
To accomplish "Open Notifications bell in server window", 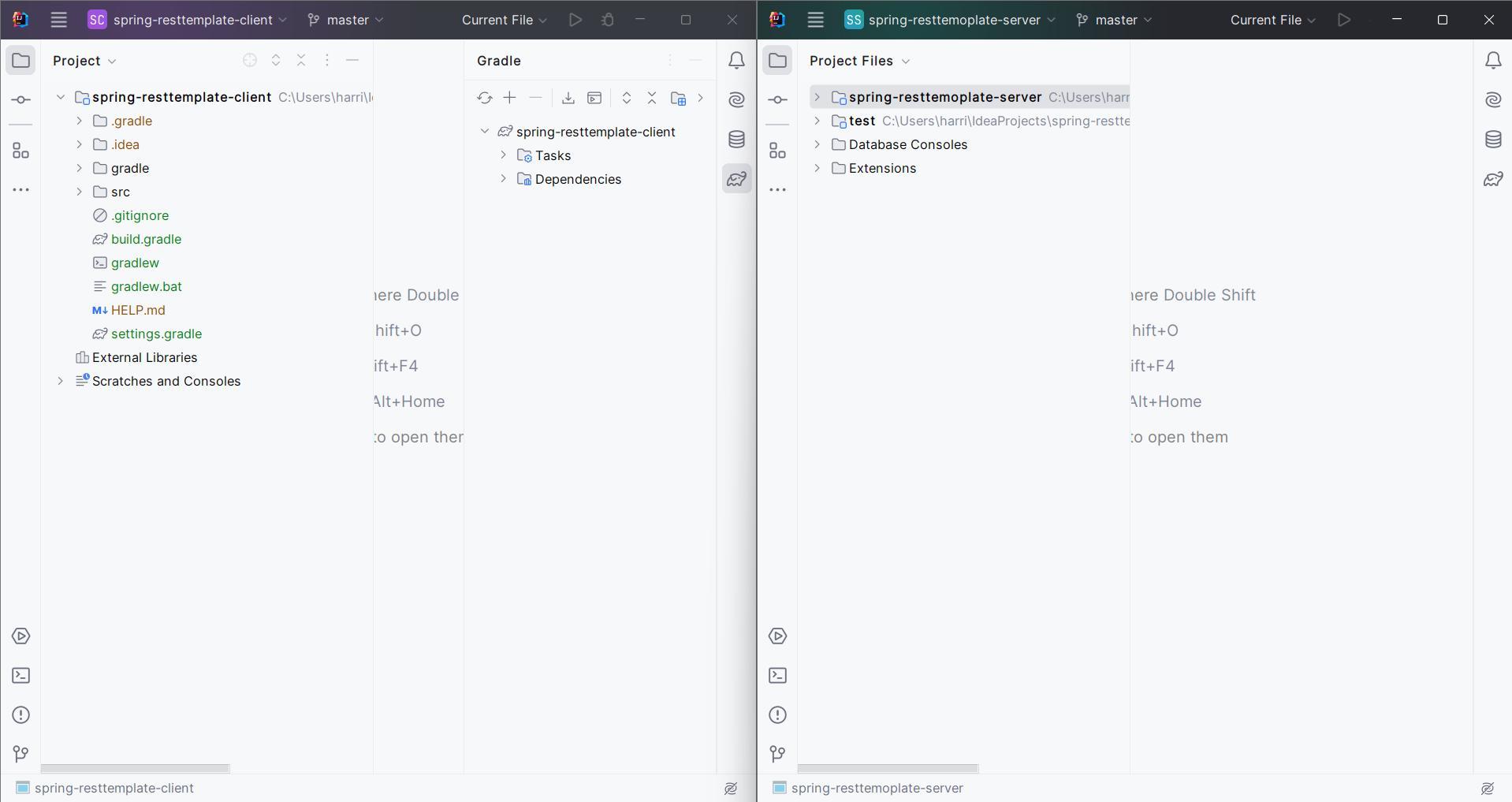I will (1493, 61).
